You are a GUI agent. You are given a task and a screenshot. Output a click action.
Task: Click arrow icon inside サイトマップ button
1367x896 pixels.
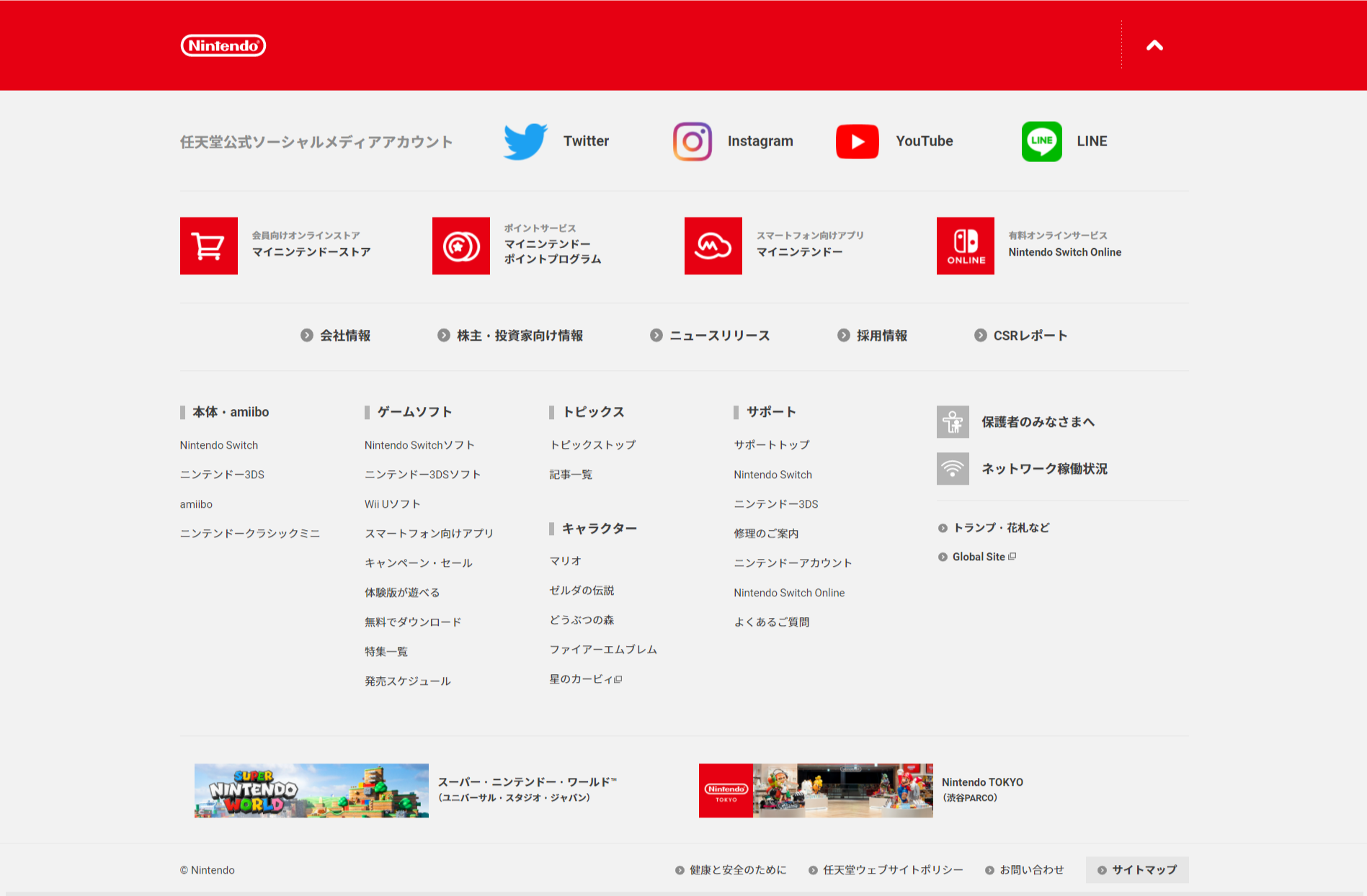click(x=1102, y=870)
